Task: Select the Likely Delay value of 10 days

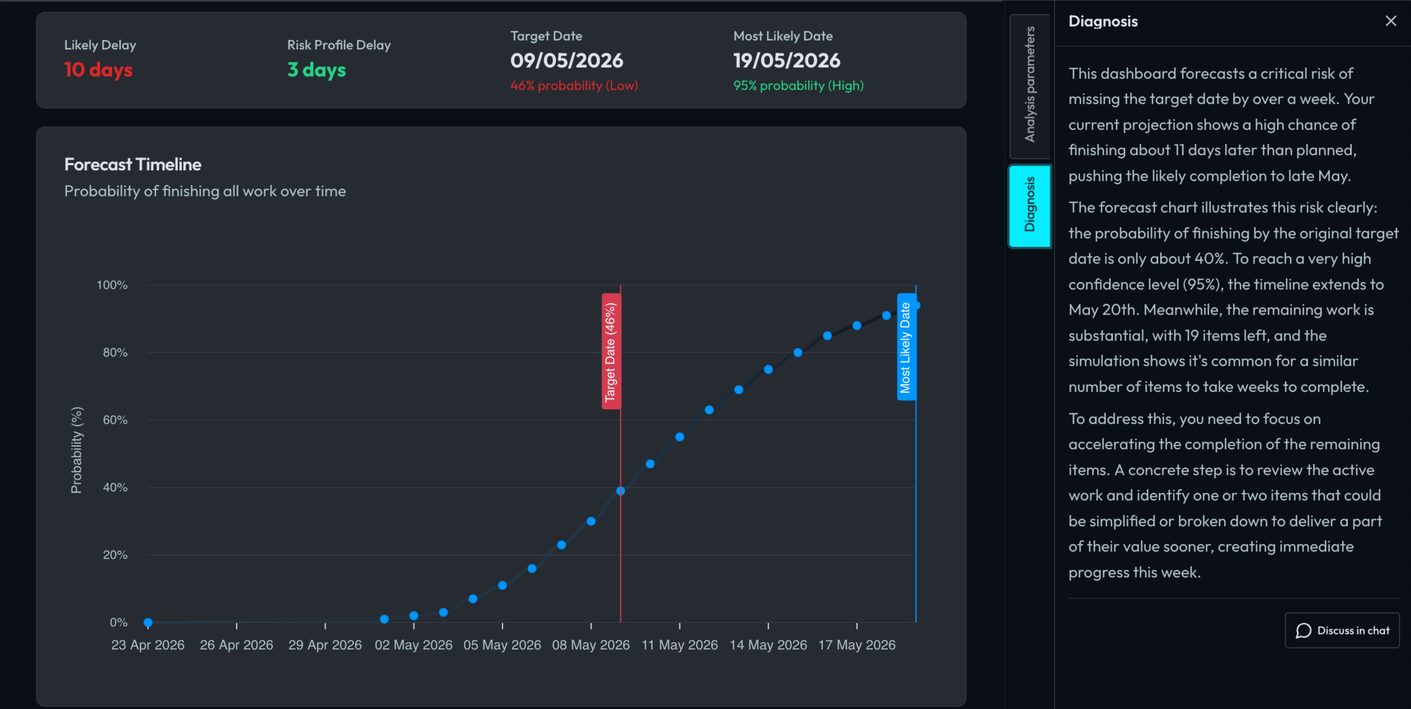Action: (x=98, y=70)
